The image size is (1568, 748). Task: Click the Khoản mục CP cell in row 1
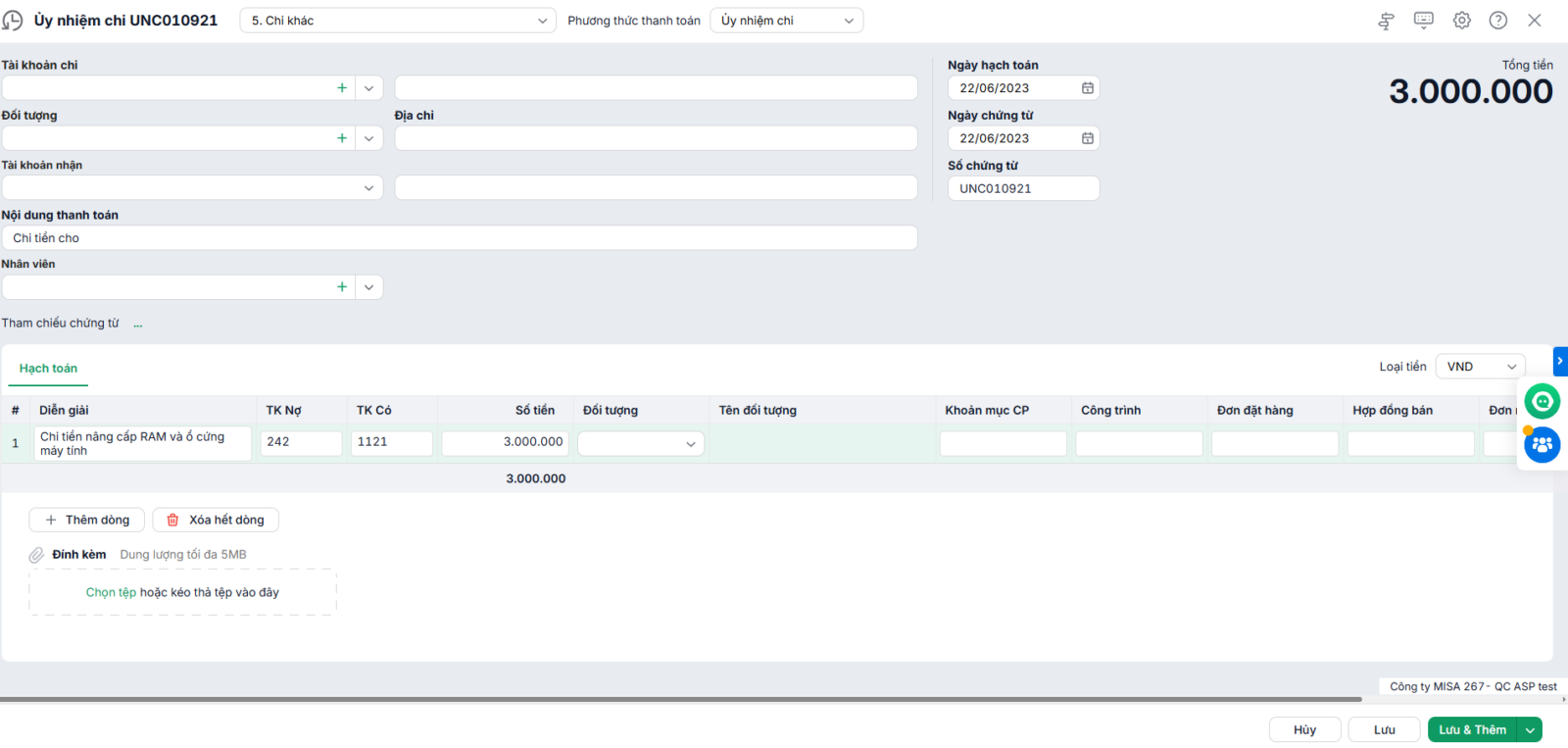(1004, 444)
